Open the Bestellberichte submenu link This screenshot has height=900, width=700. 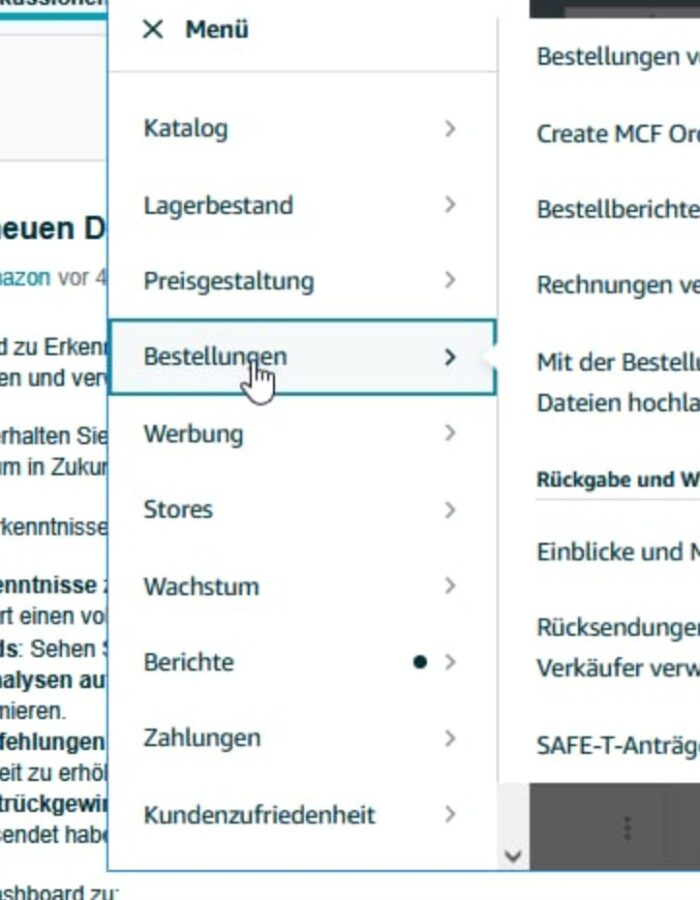617,209
